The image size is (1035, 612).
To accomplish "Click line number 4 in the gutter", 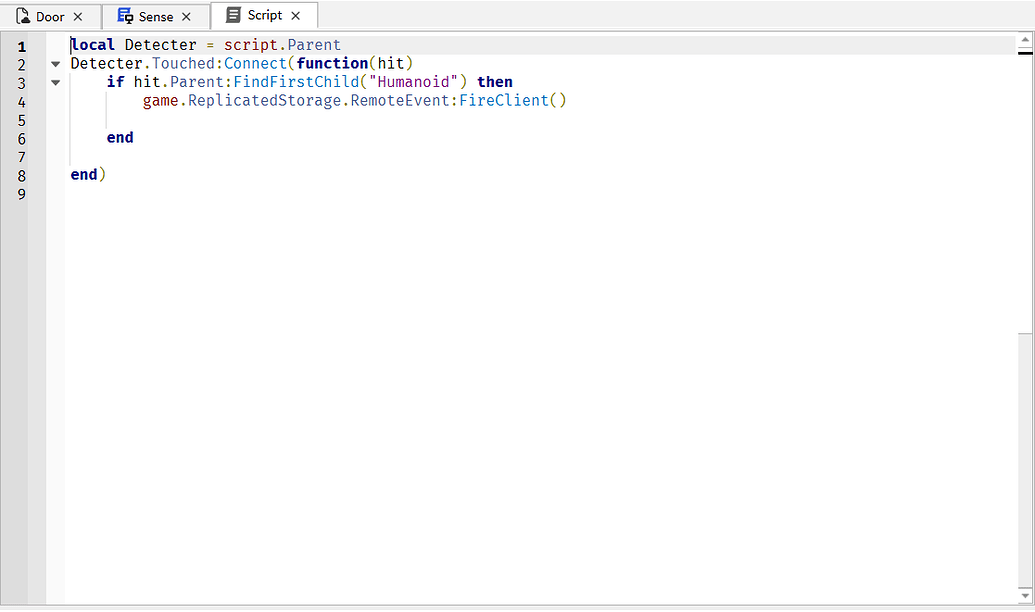I will (21, 101).
